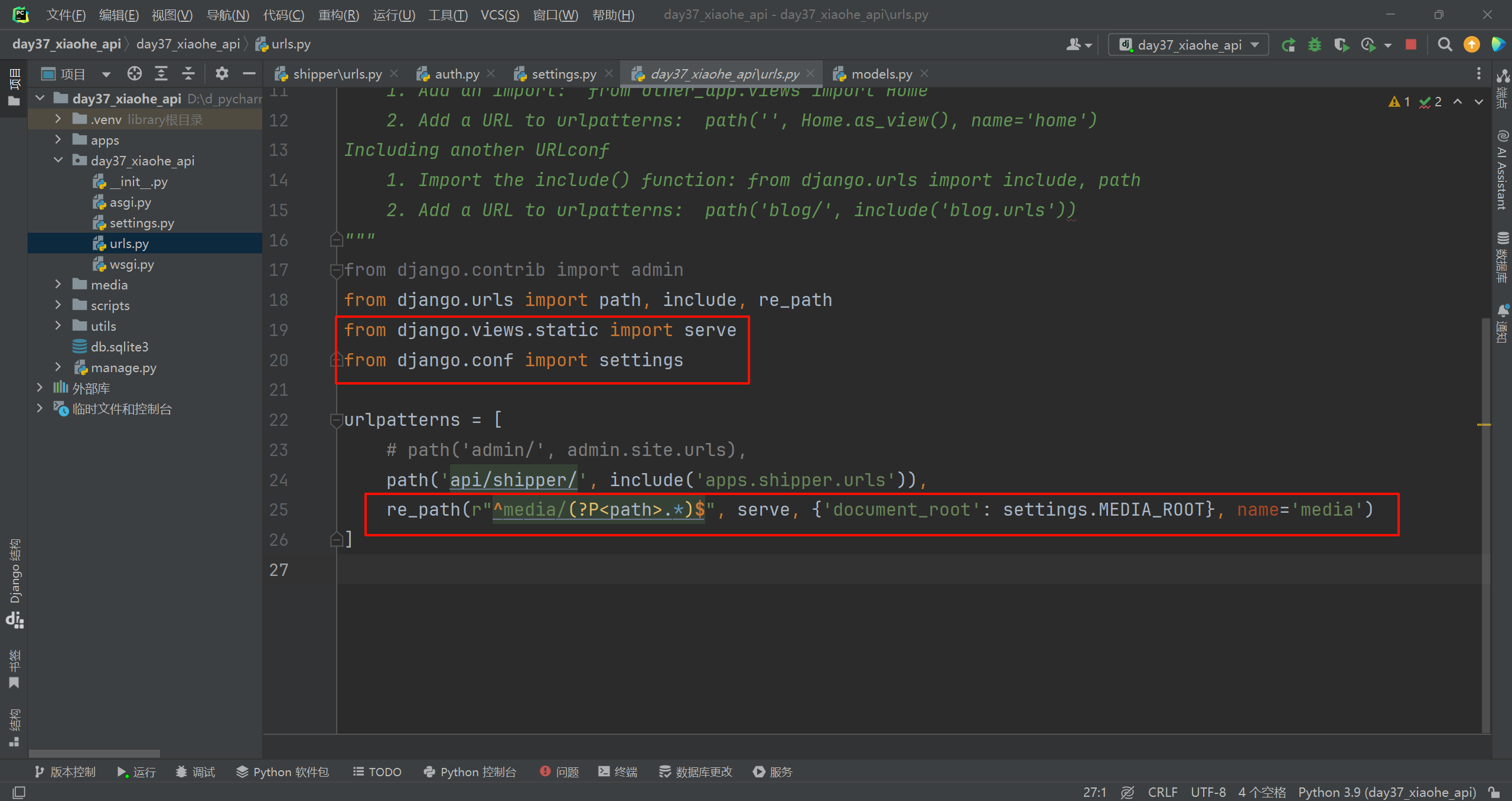Expand the .venv folder
Screen dimensions: 1512x801
58,119
